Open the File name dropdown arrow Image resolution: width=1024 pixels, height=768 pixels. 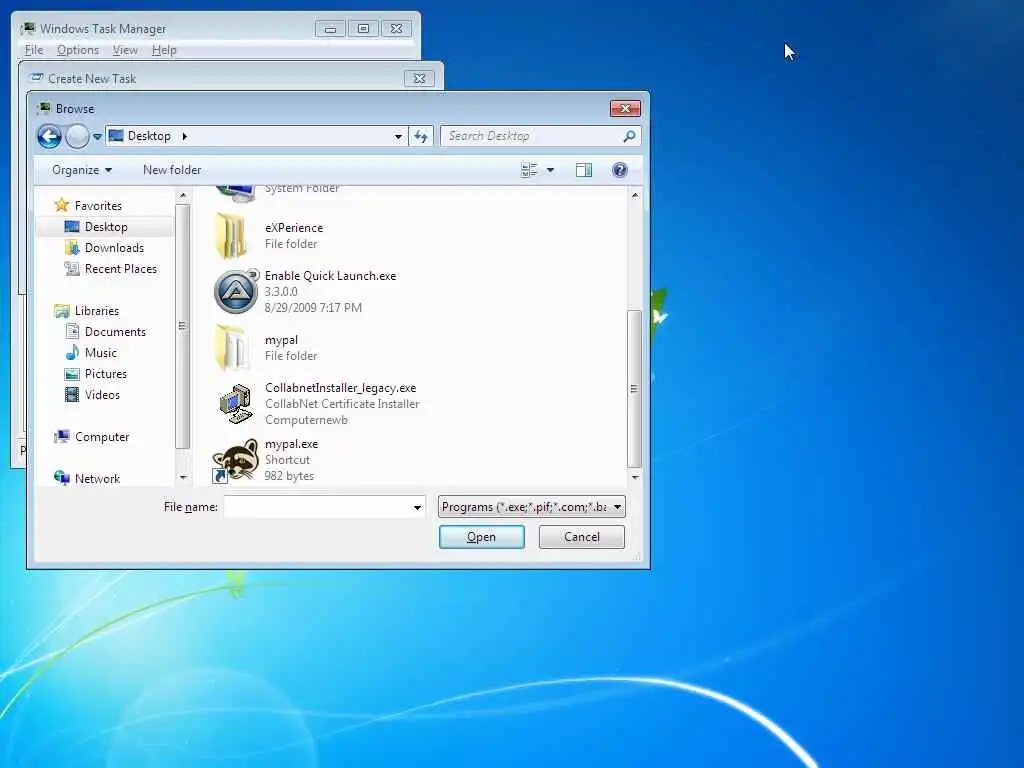[x=417, y=507]
